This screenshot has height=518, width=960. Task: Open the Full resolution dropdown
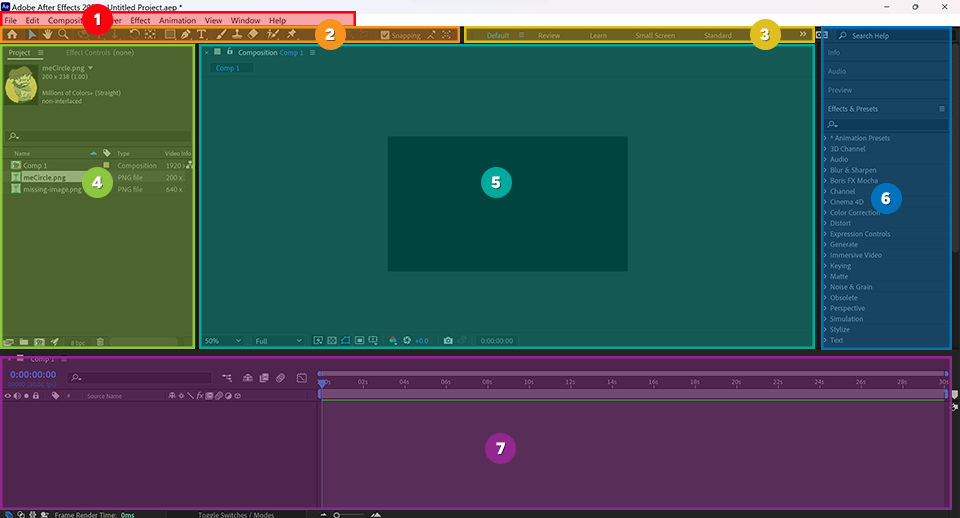(279, 340)
